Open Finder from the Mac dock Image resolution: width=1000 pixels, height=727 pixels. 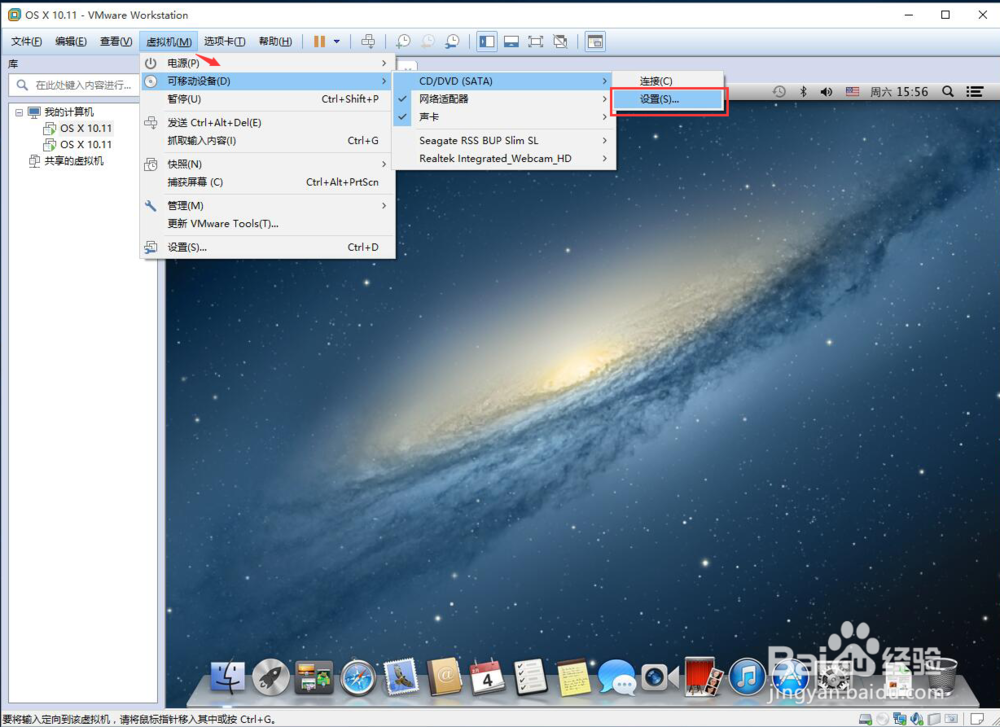227,677
